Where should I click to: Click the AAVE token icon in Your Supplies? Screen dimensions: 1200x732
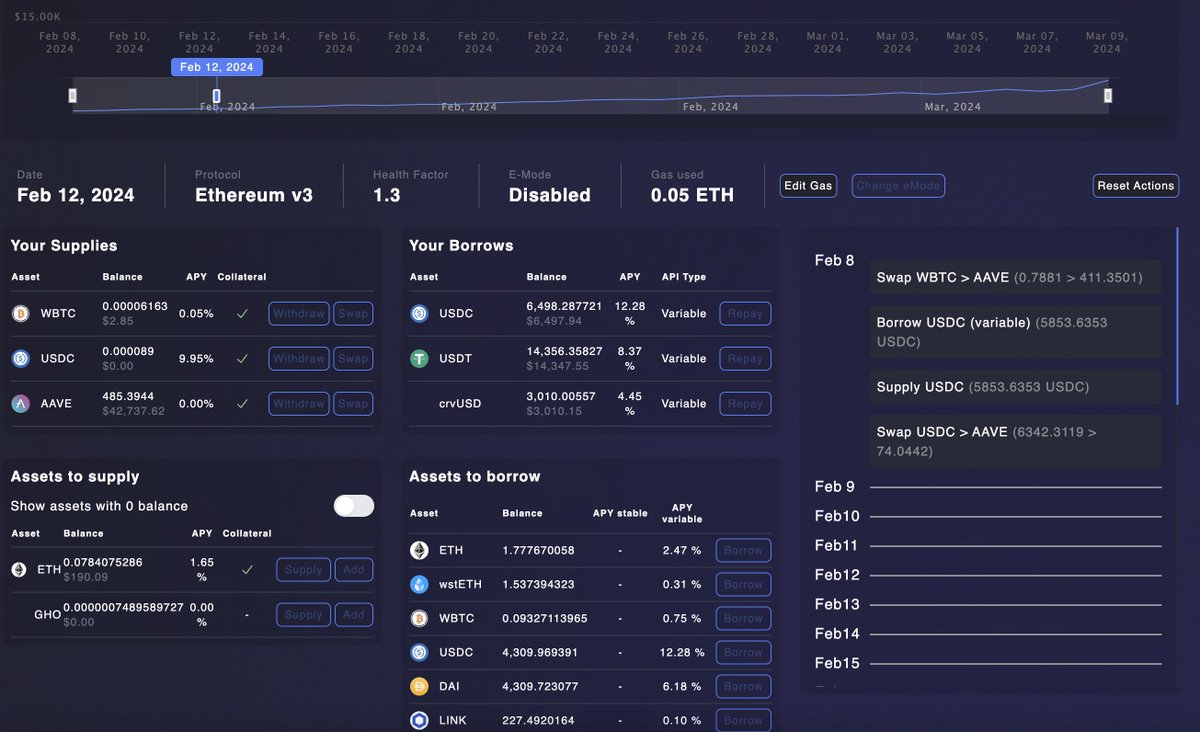19,404
